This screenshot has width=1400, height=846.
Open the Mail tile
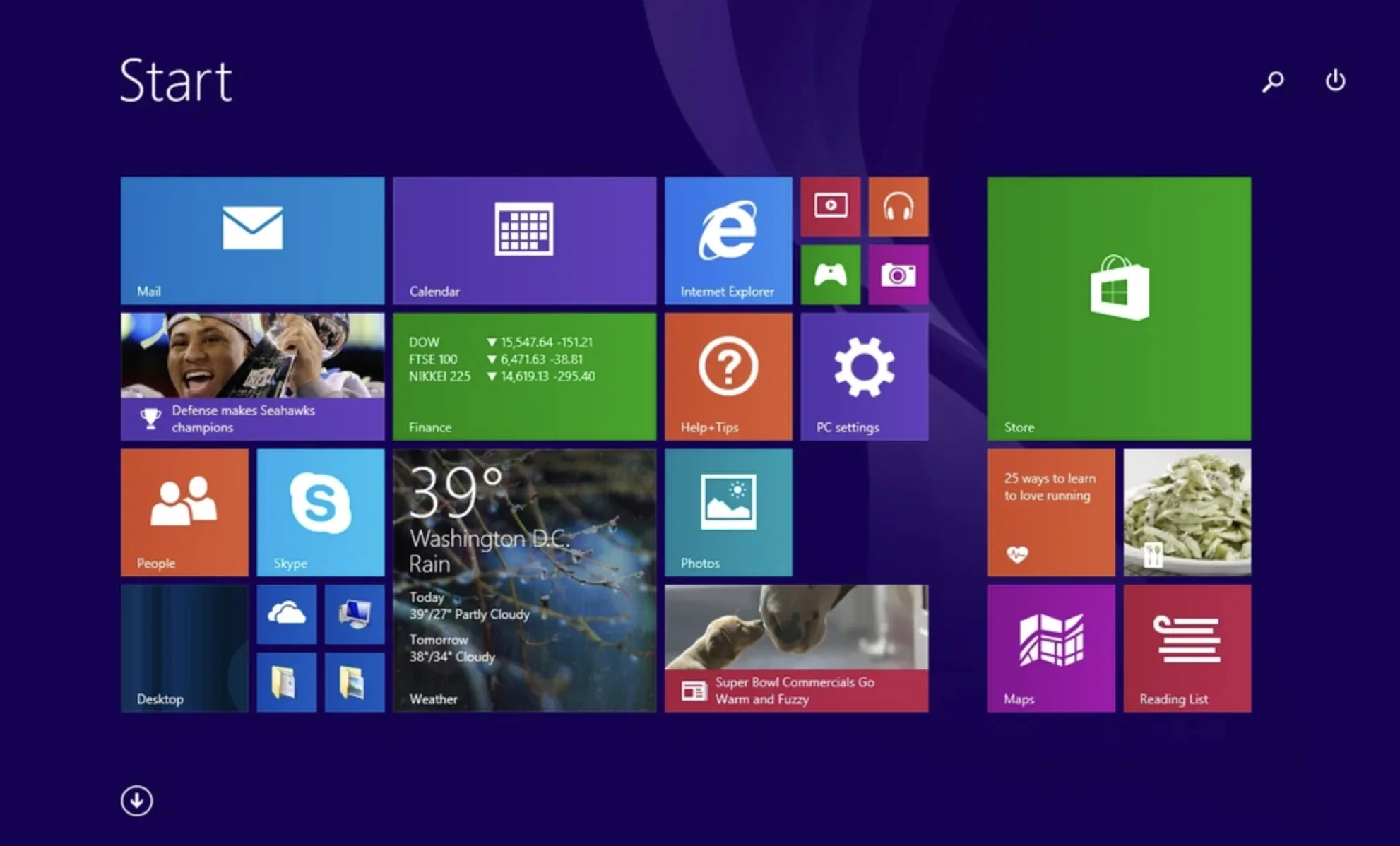(x=252, y=240)
